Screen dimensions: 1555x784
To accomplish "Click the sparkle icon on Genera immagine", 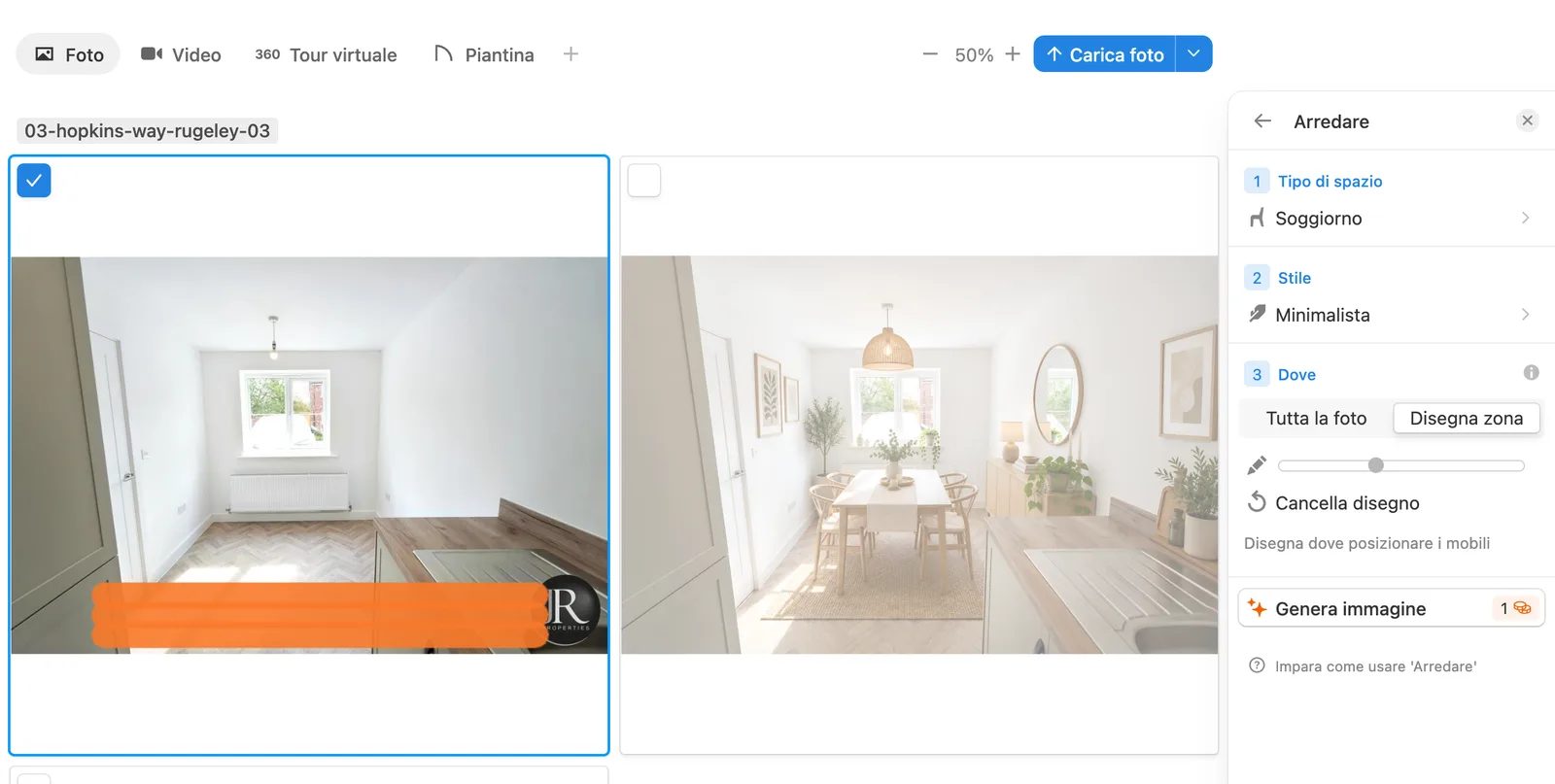I will (x=1257, y=608).
